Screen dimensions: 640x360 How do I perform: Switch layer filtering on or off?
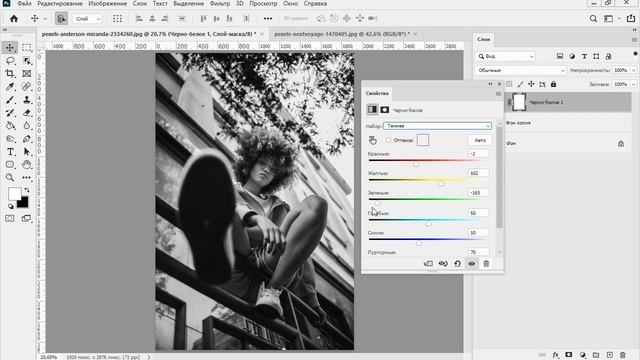click(x=635, y=54)
